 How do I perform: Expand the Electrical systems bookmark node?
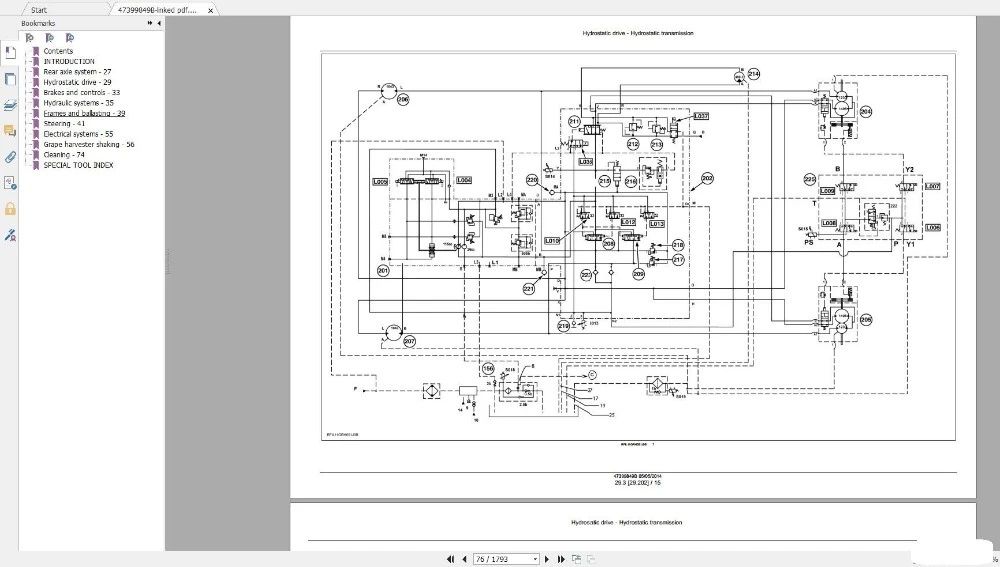tap(28, 134)
